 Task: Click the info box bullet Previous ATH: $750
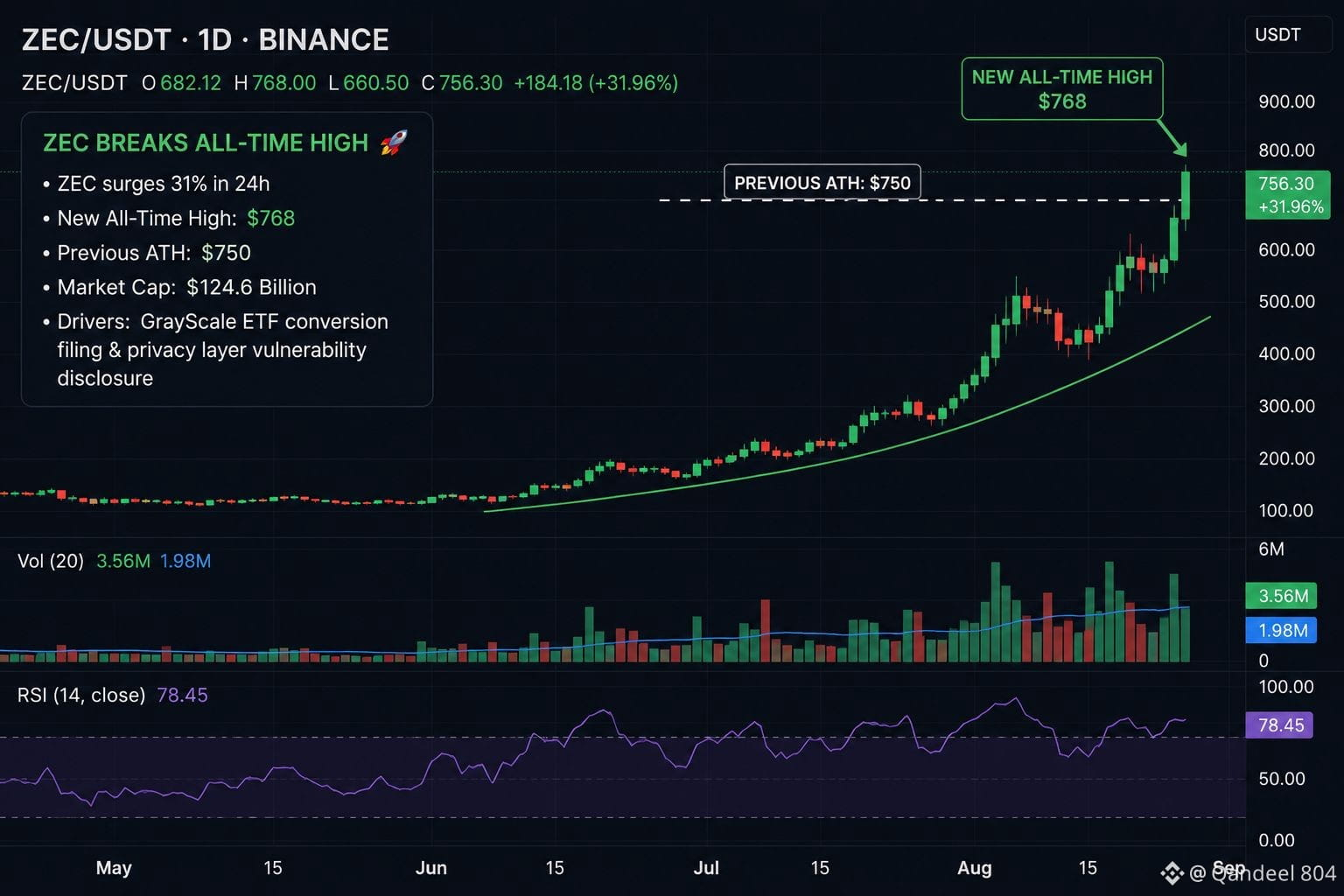tap(147, 253)
